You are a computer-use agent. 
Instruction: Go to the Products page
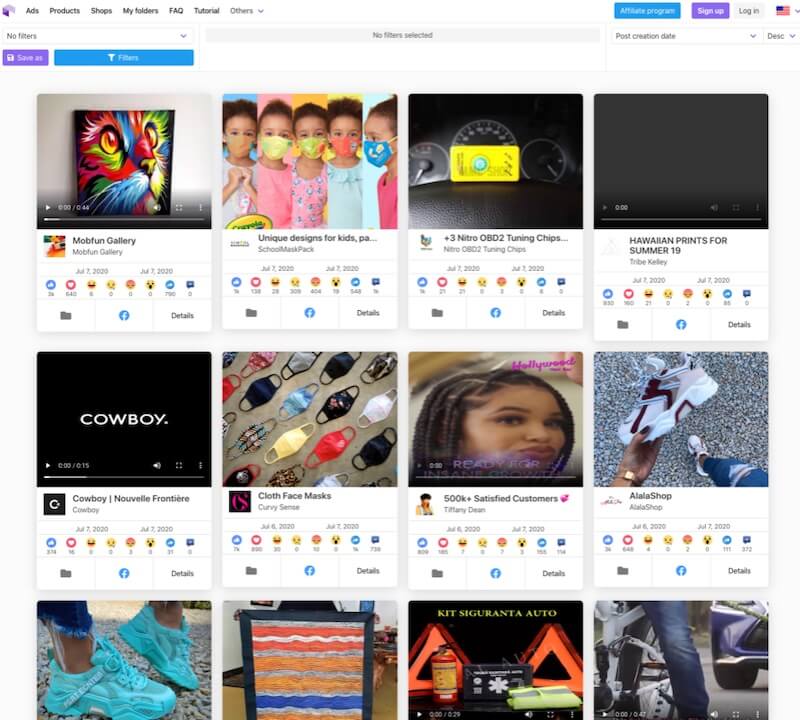coord(65,11)
